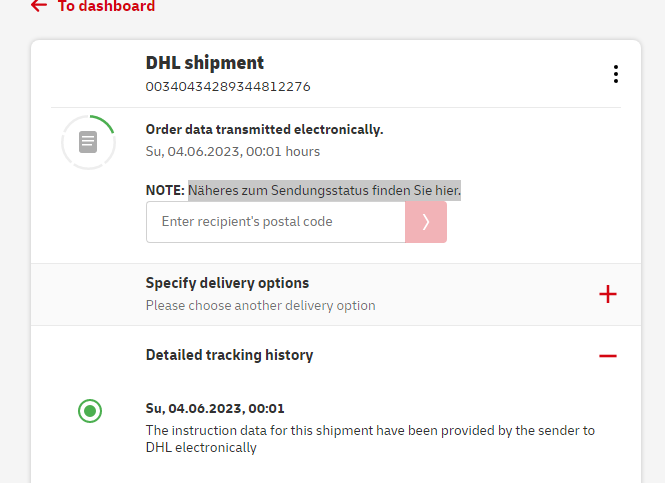Image resolution: width=665 pixels, height=483 pixels.
Task: Select the bold tracking event date entry
Action: (x=215, y=408)
